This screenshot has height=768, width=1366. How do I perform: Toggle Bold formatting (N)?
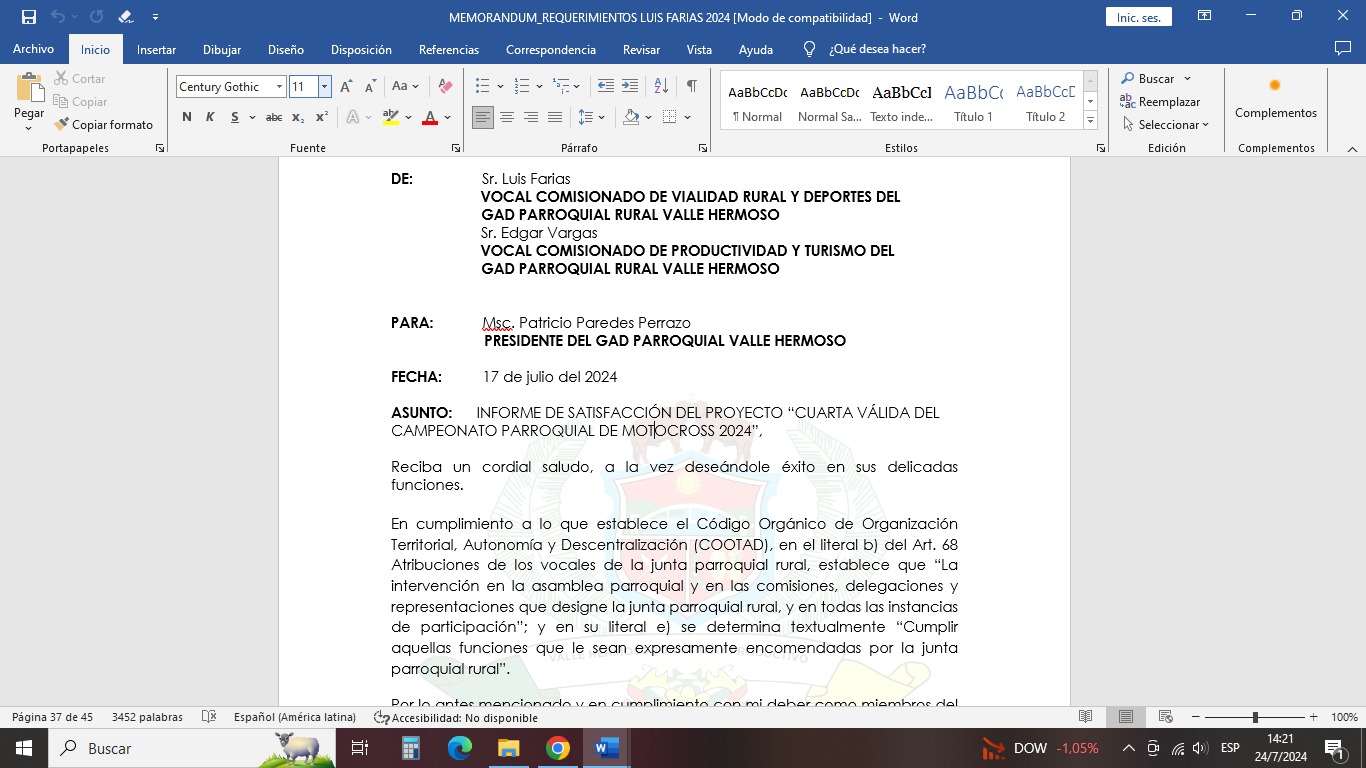tap(187, 118)
